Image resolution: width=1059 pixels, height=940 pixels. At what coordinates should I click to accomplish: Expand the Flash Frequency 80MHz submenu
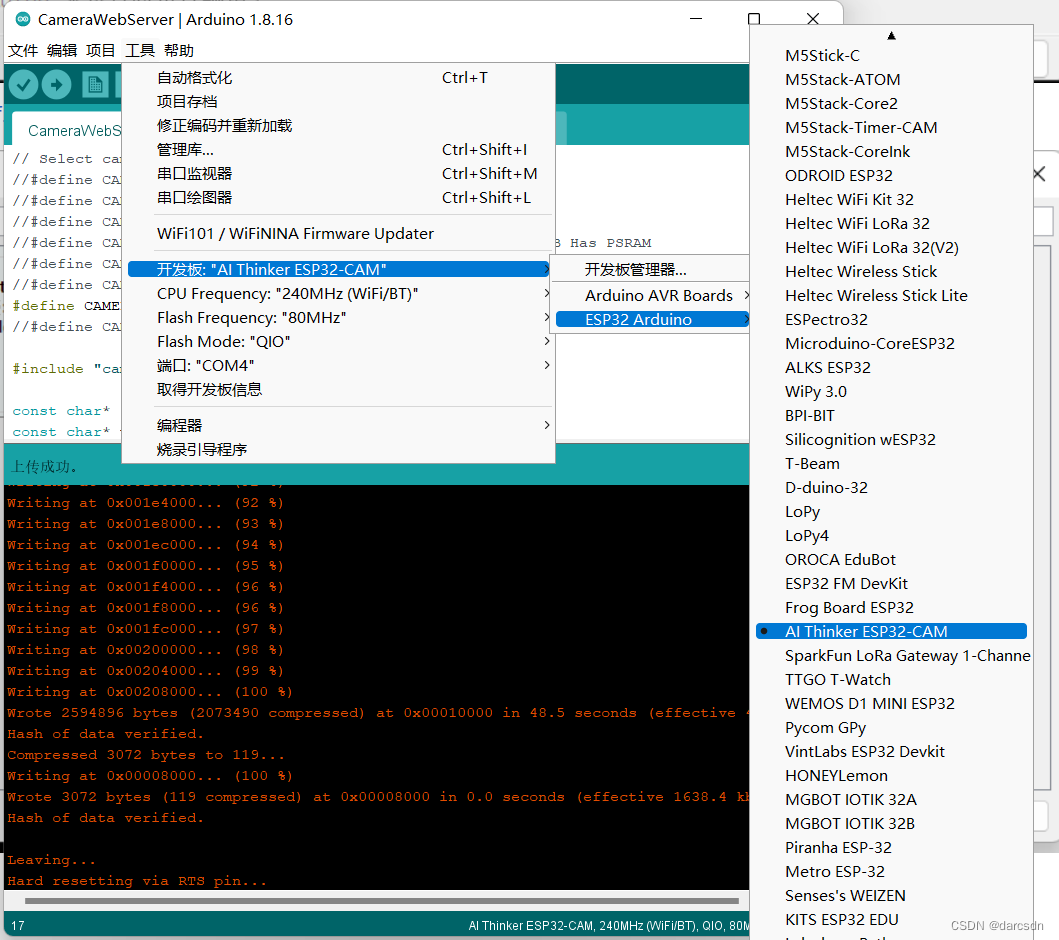(338, 317)
